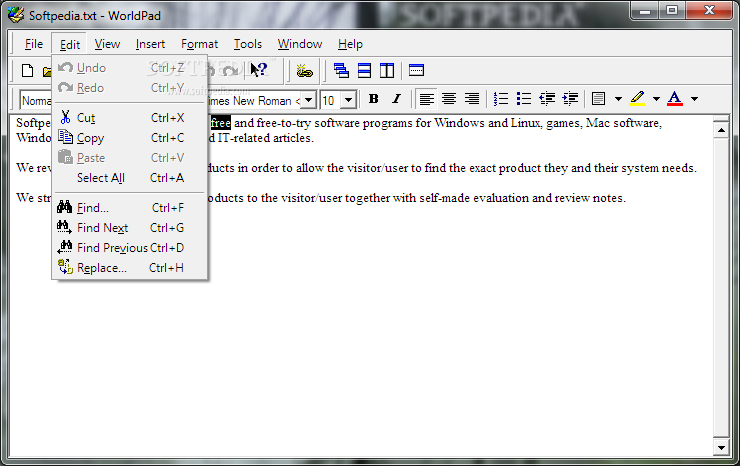Align text left
The image size is (740, 466).
(426, 99)
